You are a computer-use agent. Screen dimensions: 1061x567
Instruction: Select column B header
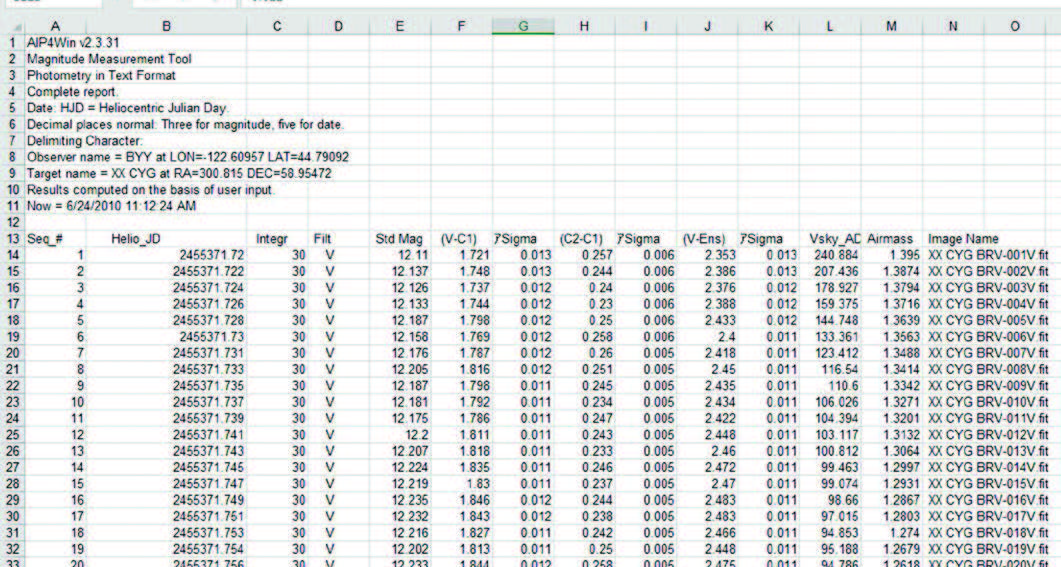[166, 26]
